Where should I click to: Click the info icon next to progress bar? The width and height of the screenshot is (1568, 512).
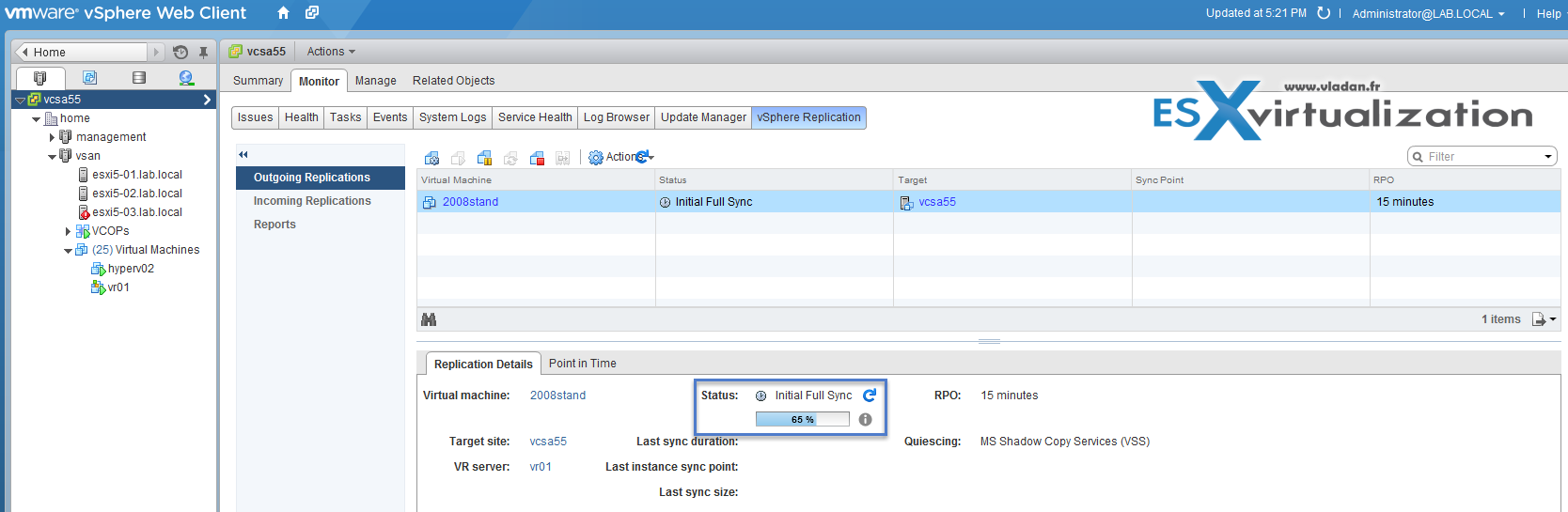click(x=866, y=420)
